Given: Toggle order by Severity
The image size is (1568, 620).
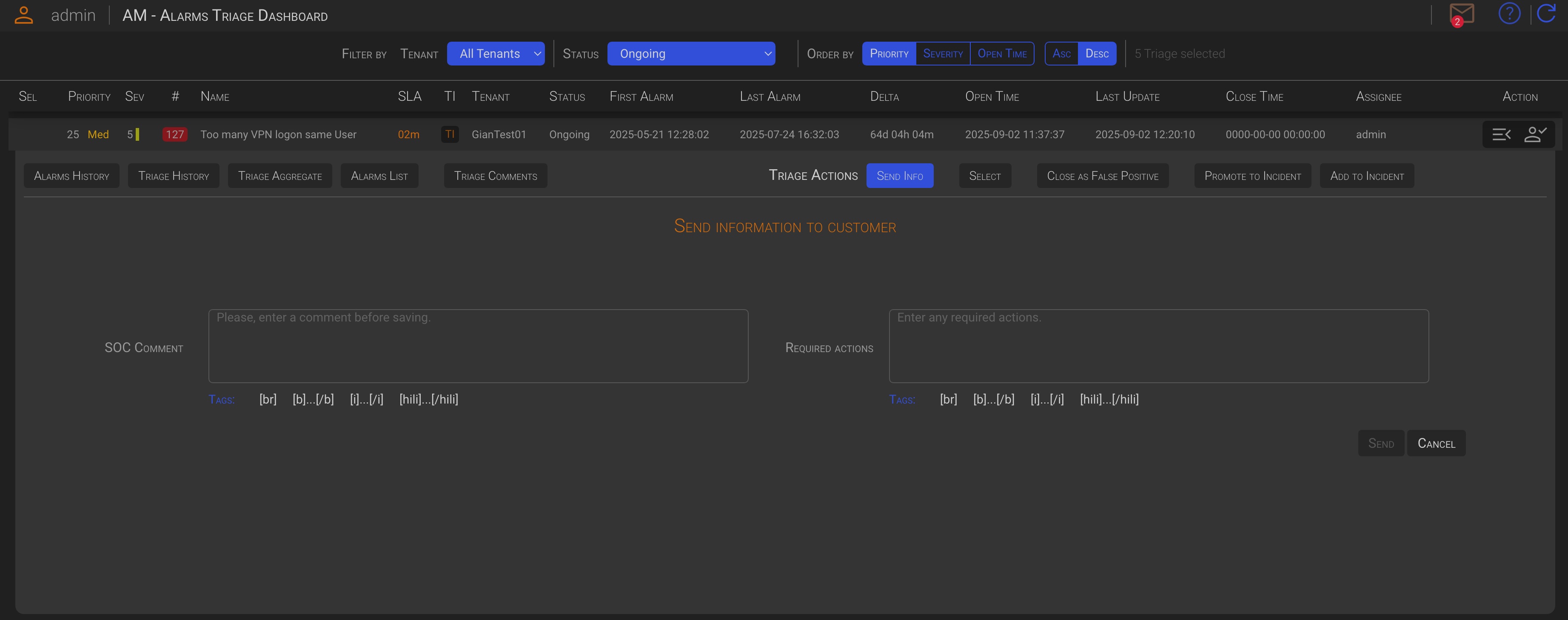Looking at the screenshot, I should (x=942, y=54).
